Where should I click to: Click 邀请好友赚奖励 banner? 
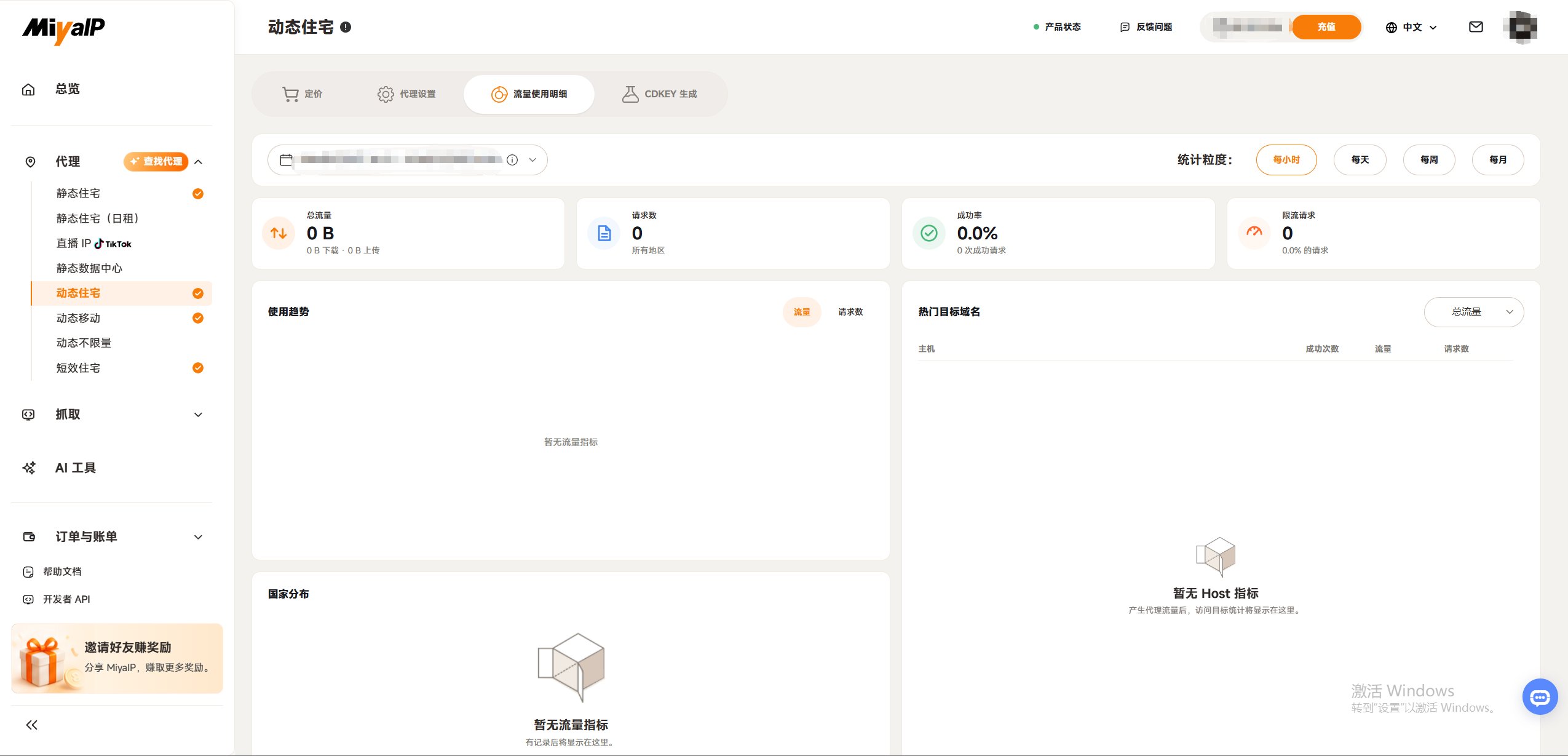click(x=117, y=658)
